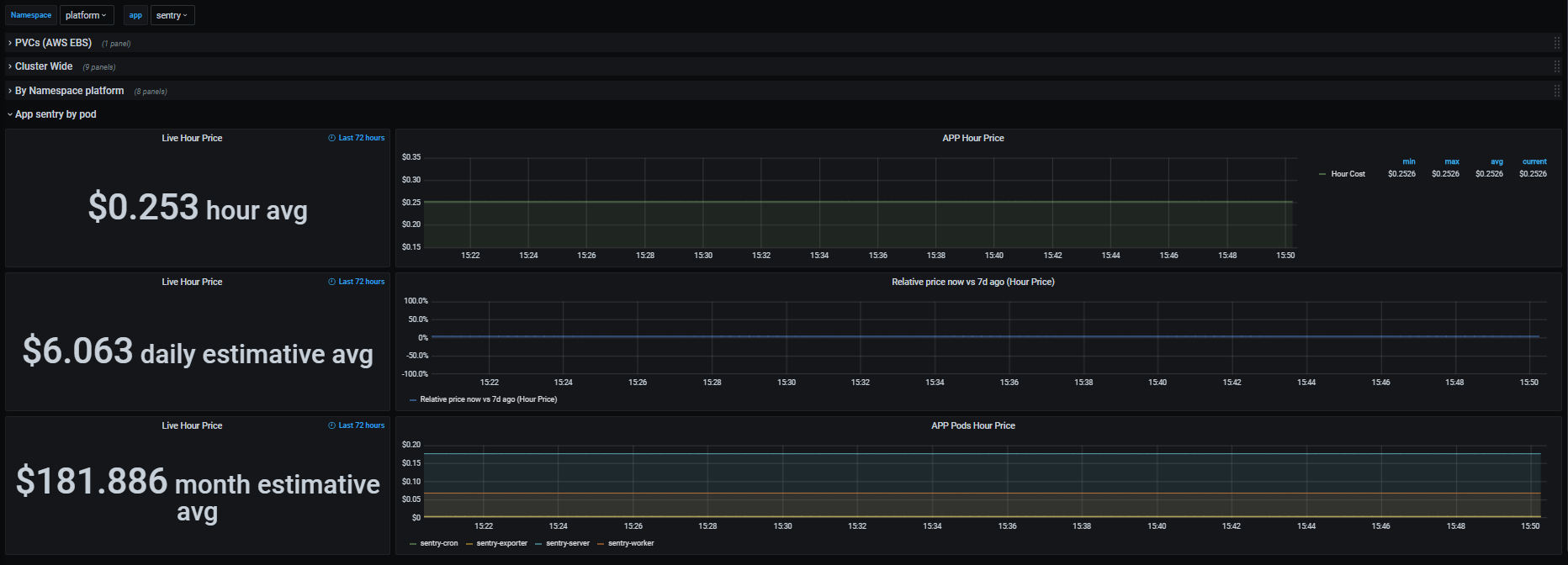
Task: Toggle the sentry-exporter legend series
Action: [501, 543]
